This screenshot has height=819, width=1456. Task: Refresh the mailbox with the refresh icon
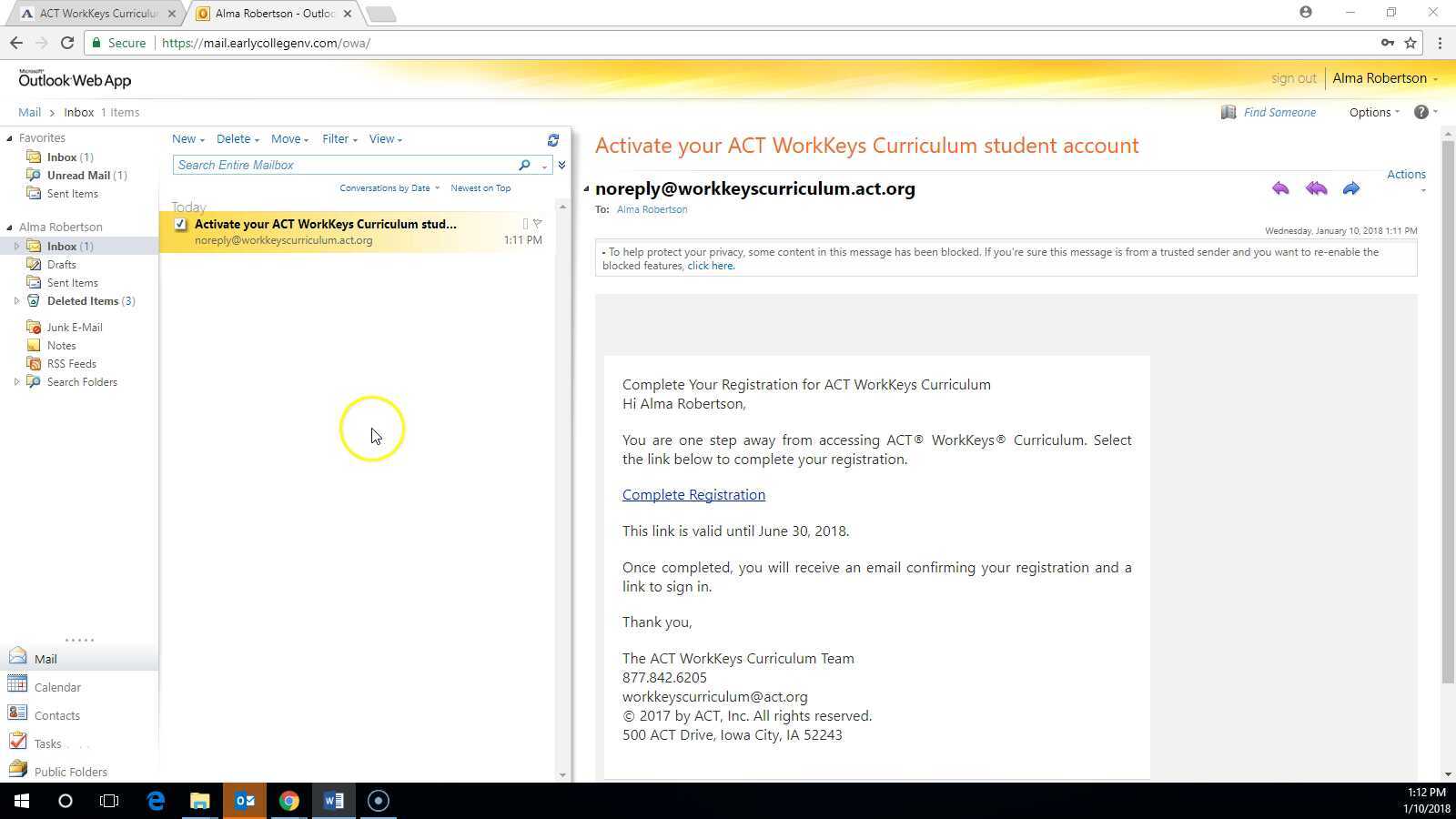coord(552,140)
